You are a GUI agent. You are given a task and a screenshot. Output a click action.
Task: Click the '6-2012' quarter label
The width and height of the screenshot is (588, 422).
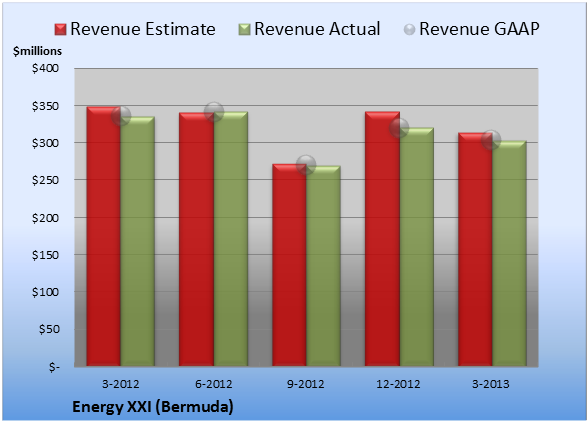[x=214, y=384]
